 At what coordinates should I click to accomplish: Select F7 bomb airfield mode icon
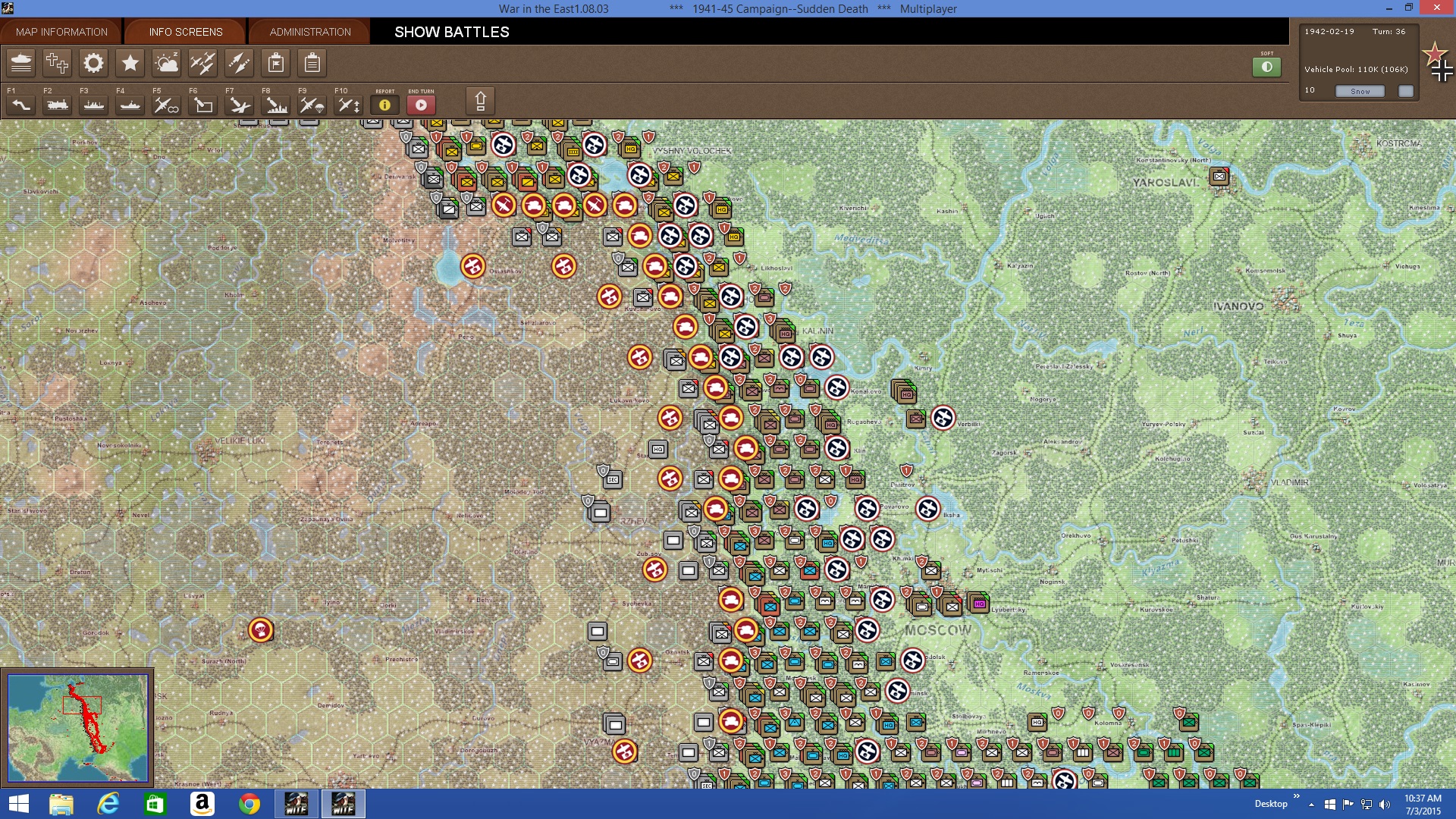pos(239,105)
